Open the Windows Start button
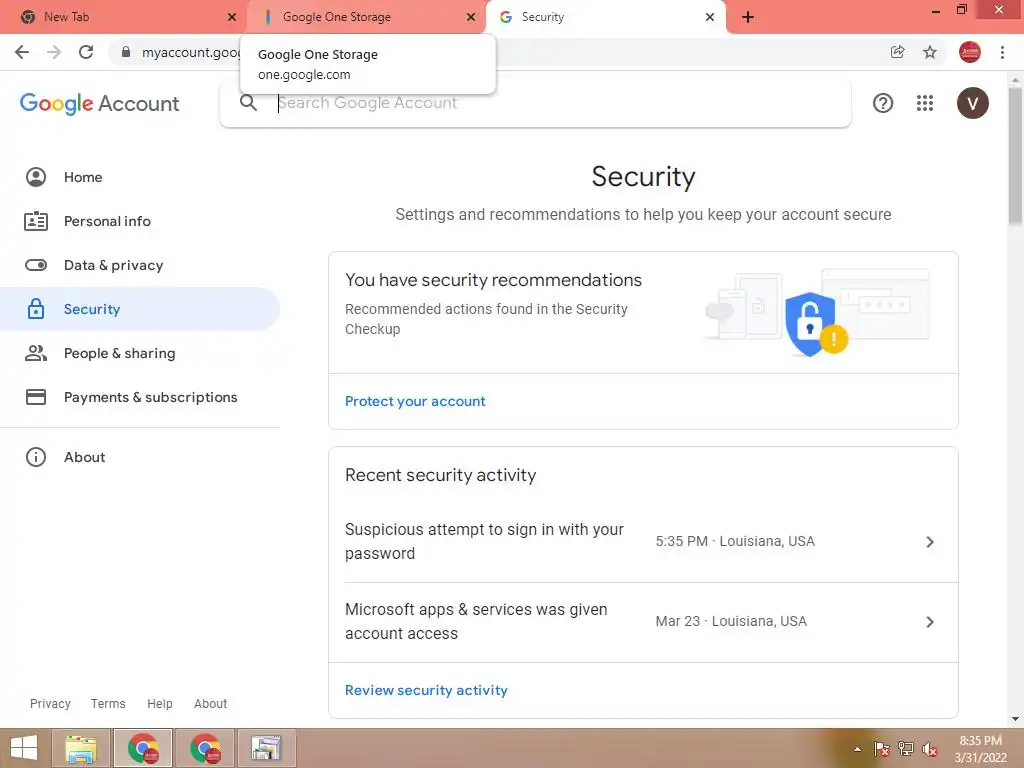 pos(24,748)
